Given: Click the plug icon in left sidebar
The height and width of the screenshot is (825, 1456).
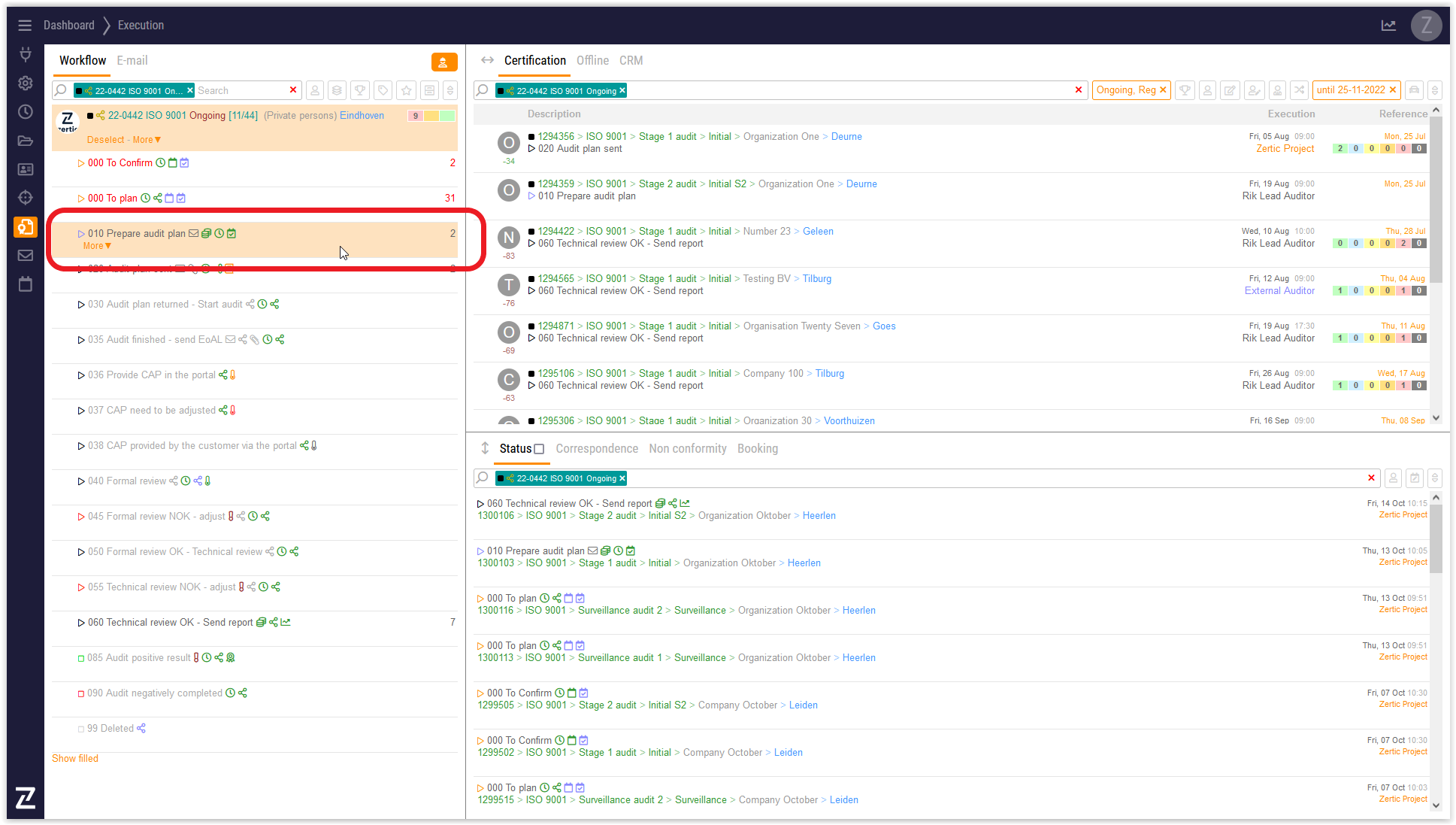Looking at the screenshot, I should tap(26, 54).
